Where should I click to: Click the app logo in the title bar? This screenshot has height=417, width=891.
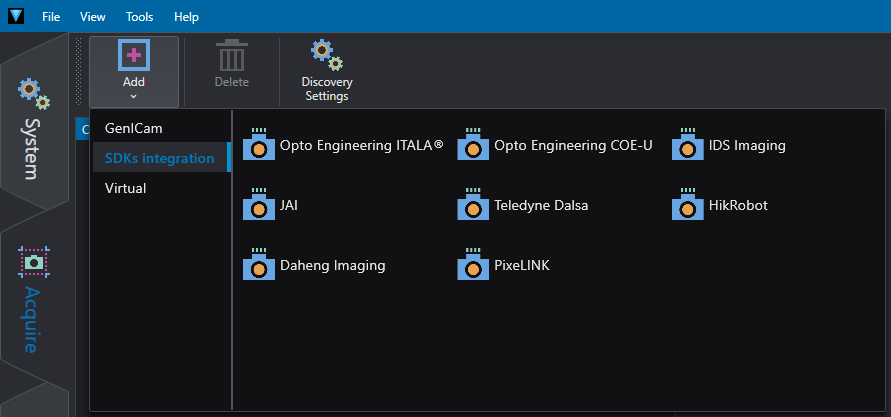[x=16, y=16]
